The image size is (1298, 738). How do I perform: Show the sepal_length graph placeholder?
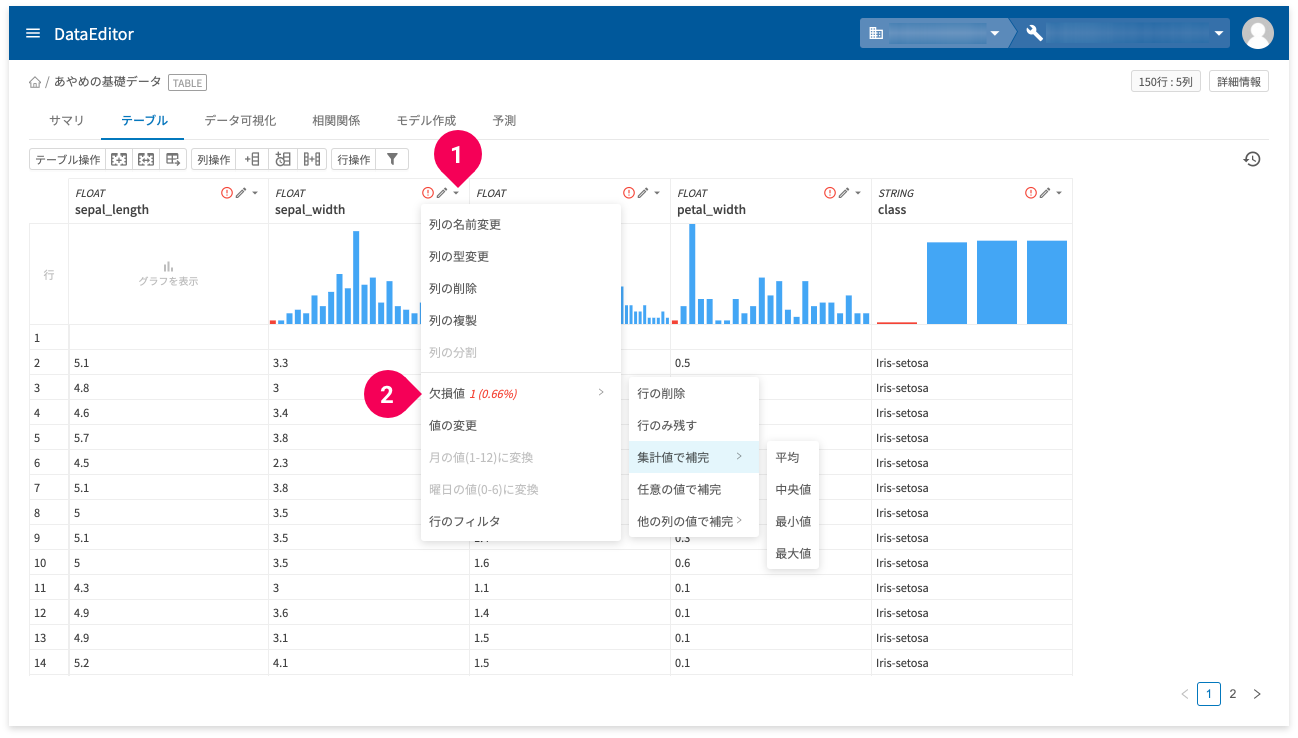tap(168, 274)
